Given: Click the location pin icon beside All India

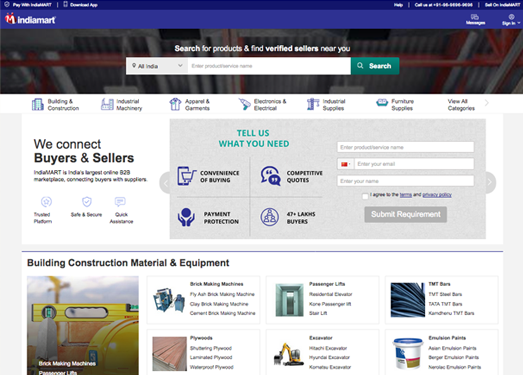Looking at the screenshot, I should tap(134, 66).
